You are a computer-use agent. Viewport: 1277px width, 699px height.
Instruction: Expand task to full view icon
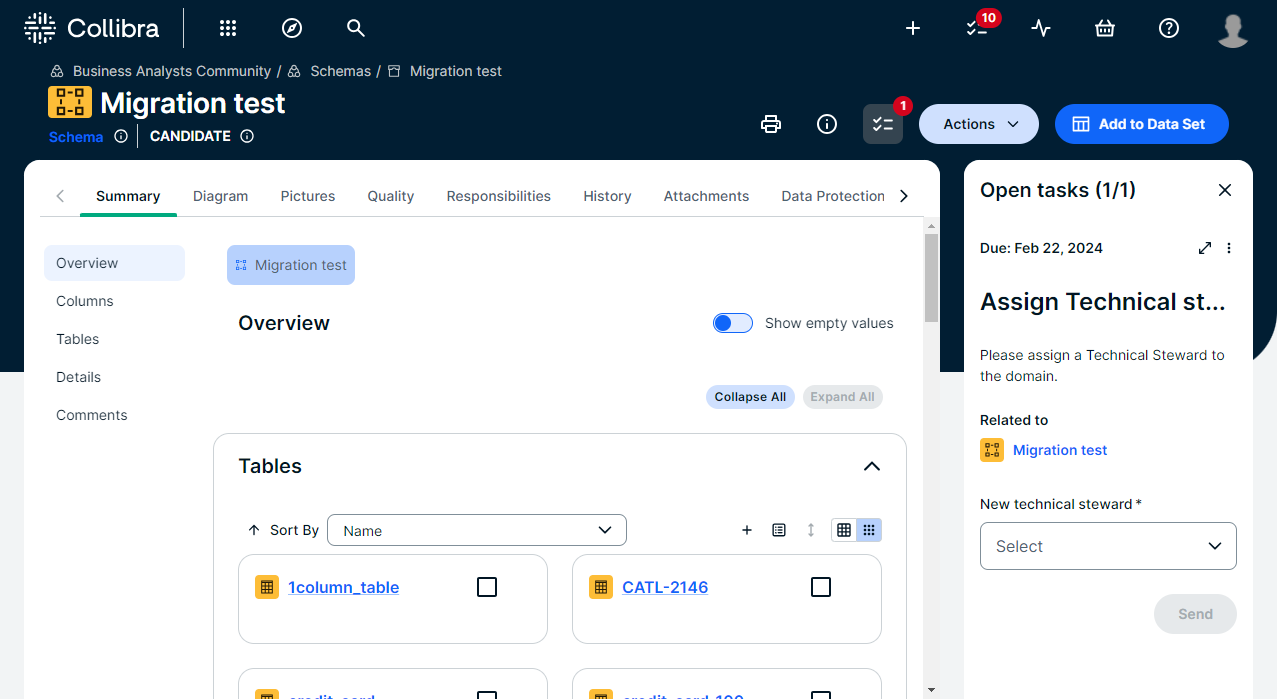pyautogui.click(x=1205, y=248)
